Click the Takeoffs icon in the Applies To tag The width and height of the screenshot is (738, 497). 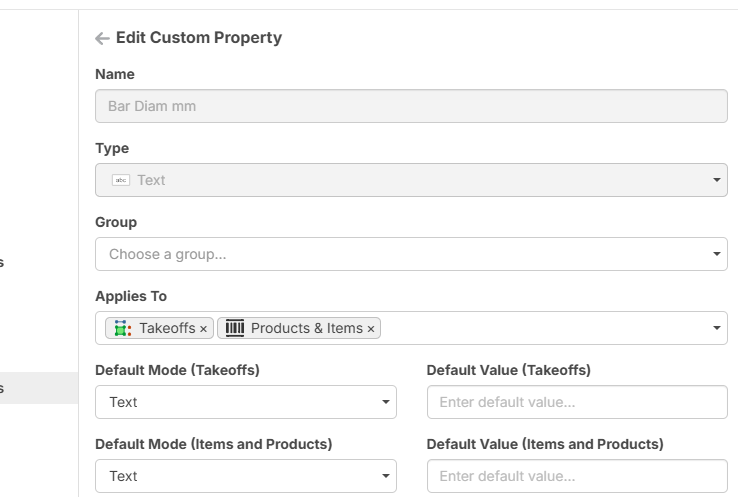click(122, 328)
